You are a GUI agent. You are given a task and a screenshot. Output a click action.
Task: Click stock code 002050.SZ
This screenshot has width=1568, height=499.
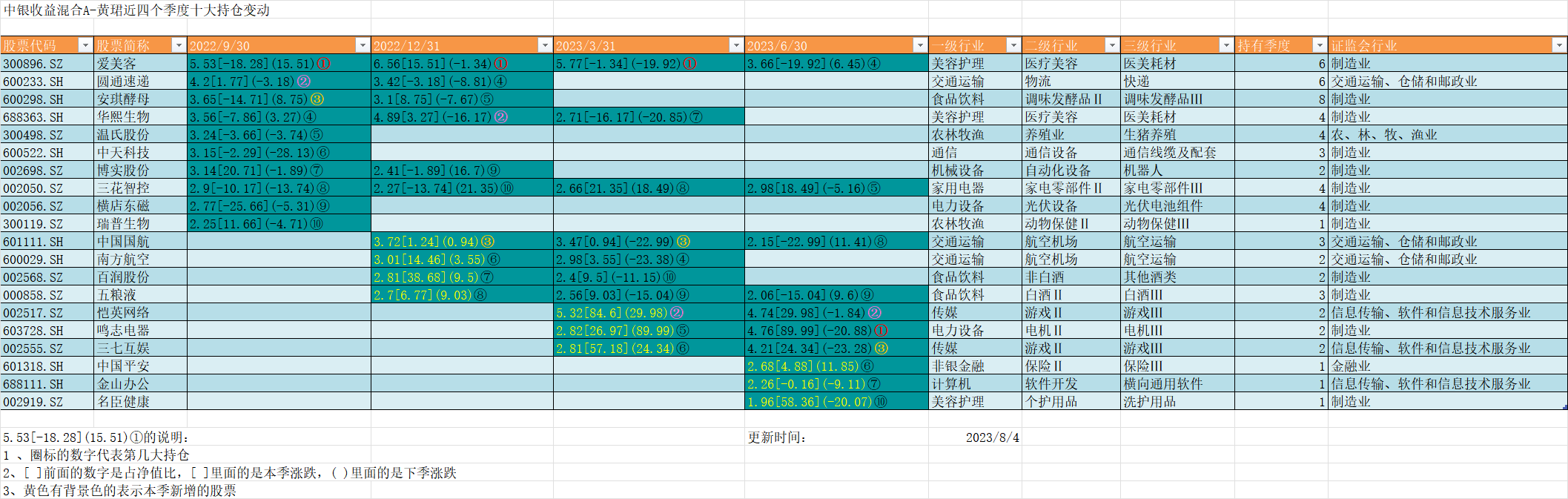pos(47,188)
